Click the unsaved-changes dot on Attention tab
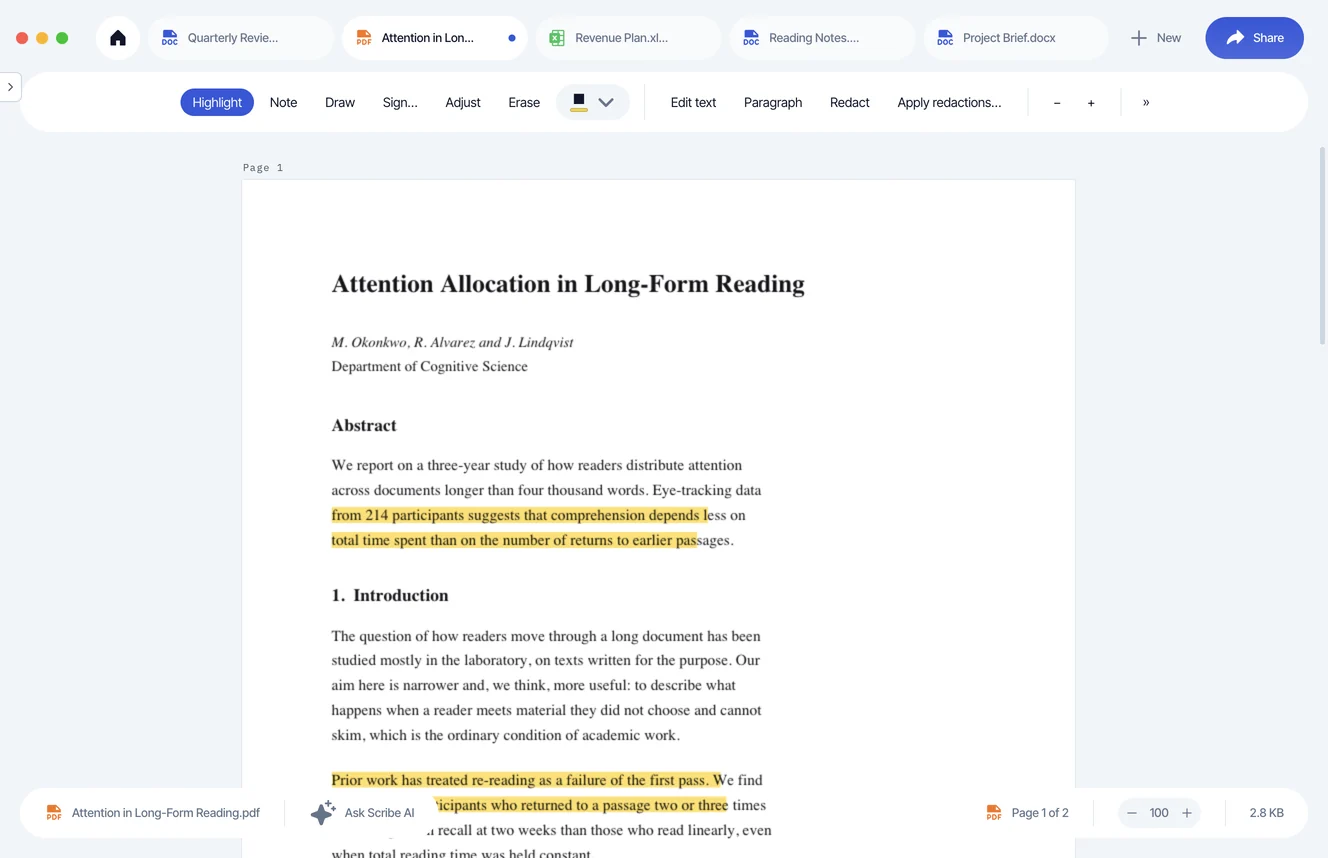Viewport: 1328px width, 858px height. pyautogui.click(x=512, y=38)
